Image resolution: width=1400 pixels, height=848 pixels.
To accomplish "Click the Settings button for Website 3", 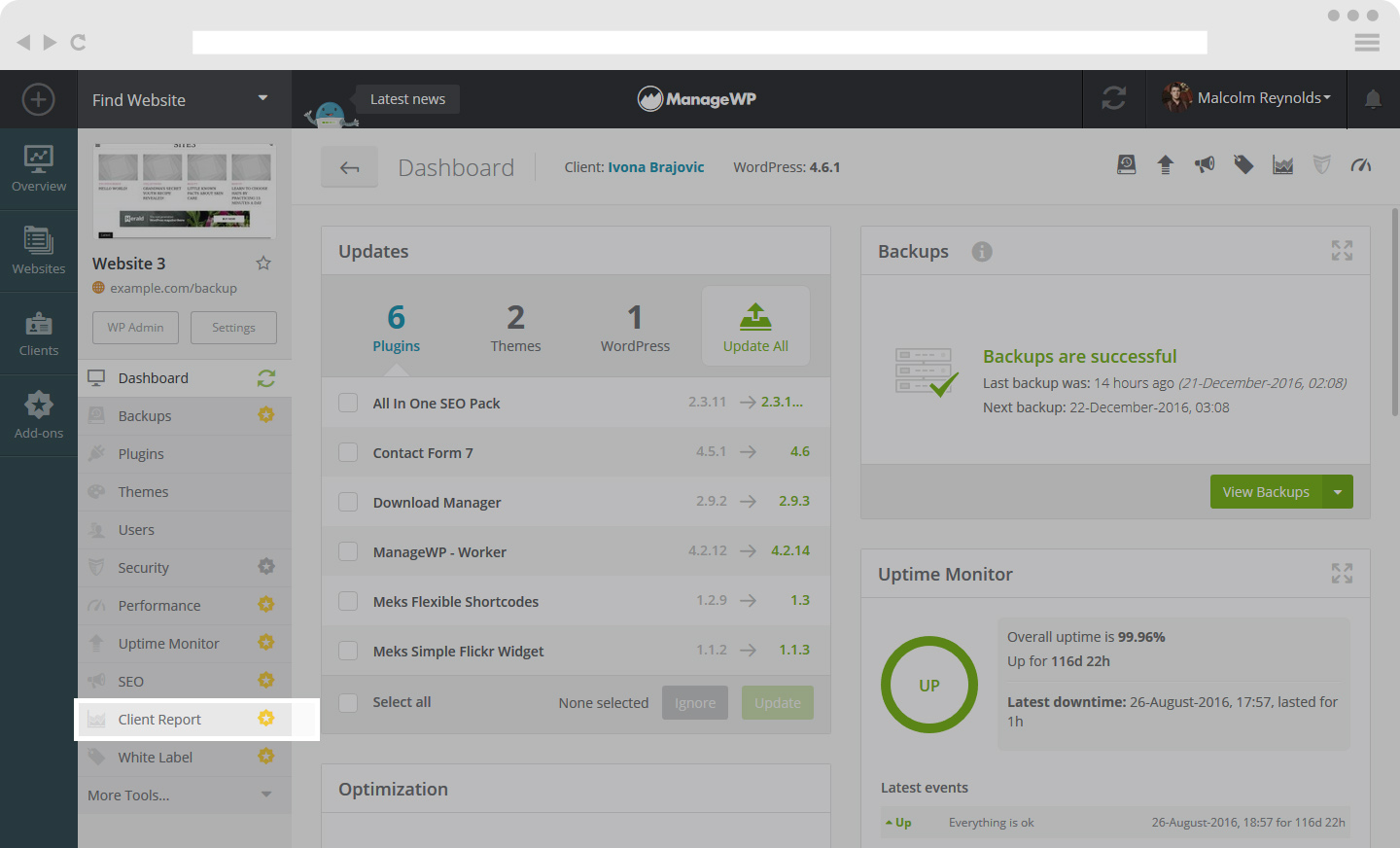I will (233, 328).
